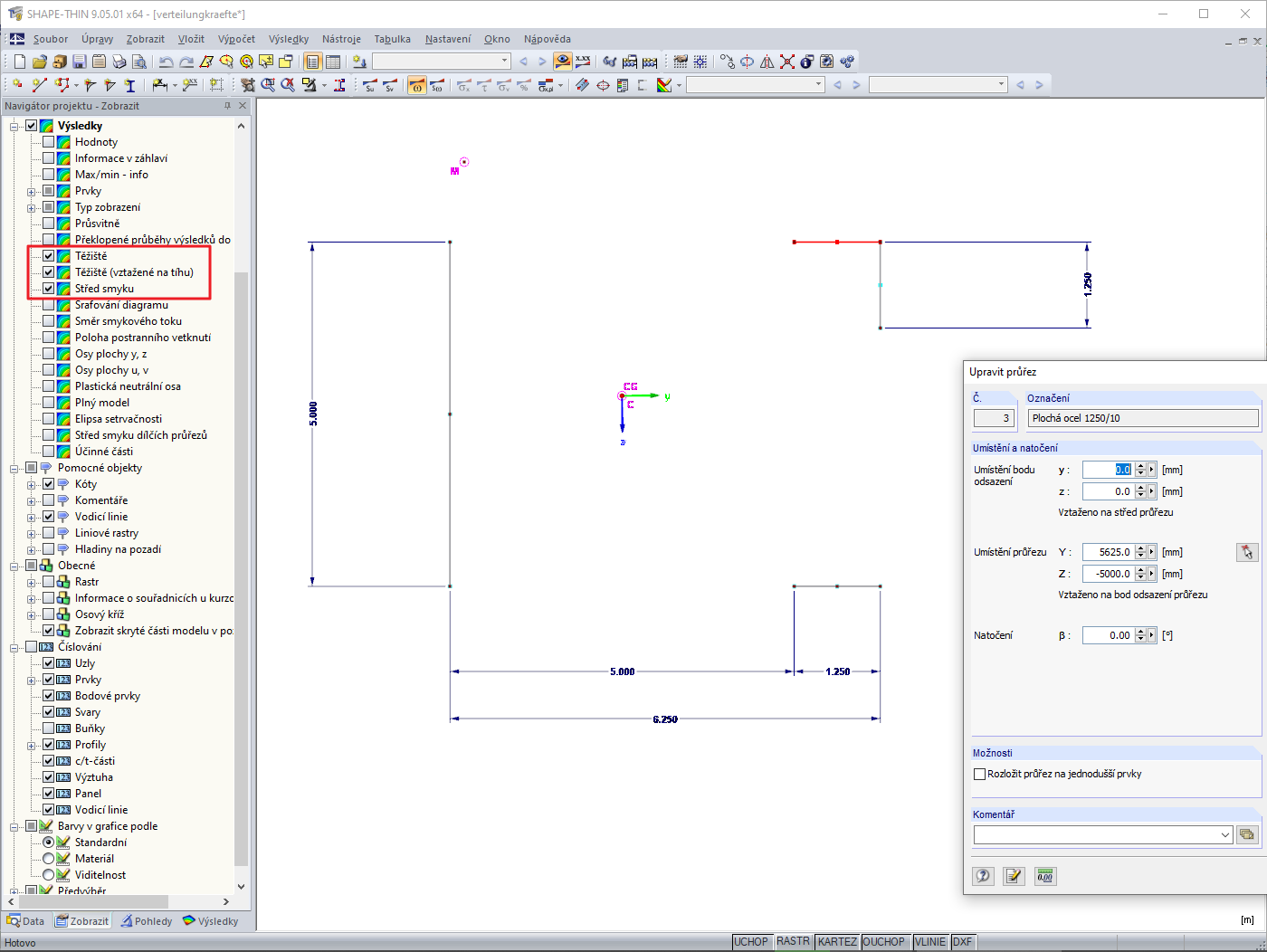Toggle the RASTR status bar button
Screen dimensions: 1267x952
[793, 942]
